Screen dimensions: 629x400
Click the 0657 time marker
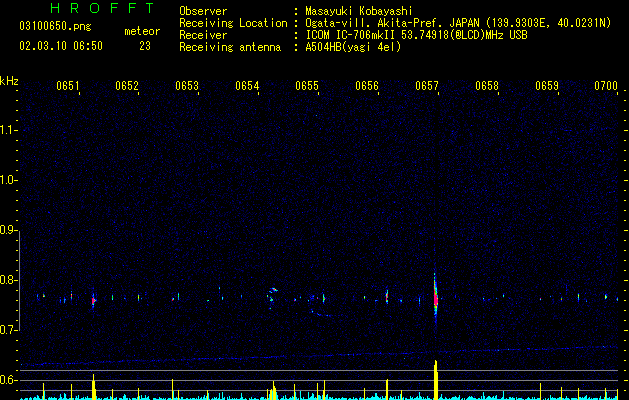click(427, 85)
